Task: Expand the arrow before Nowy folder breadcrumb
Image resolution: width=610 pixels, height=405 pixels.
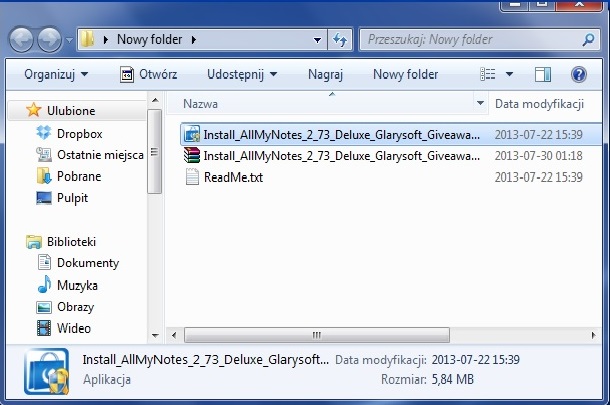Action: [105, 40]
